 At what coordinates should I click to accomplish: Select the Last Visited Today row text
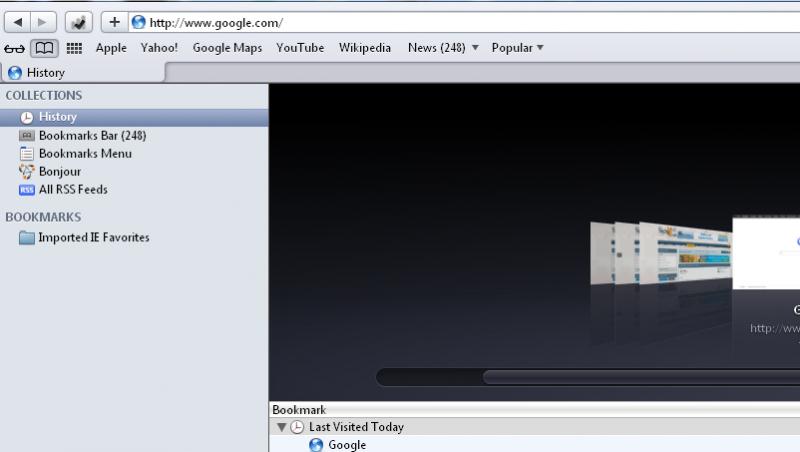click(356, 427)
